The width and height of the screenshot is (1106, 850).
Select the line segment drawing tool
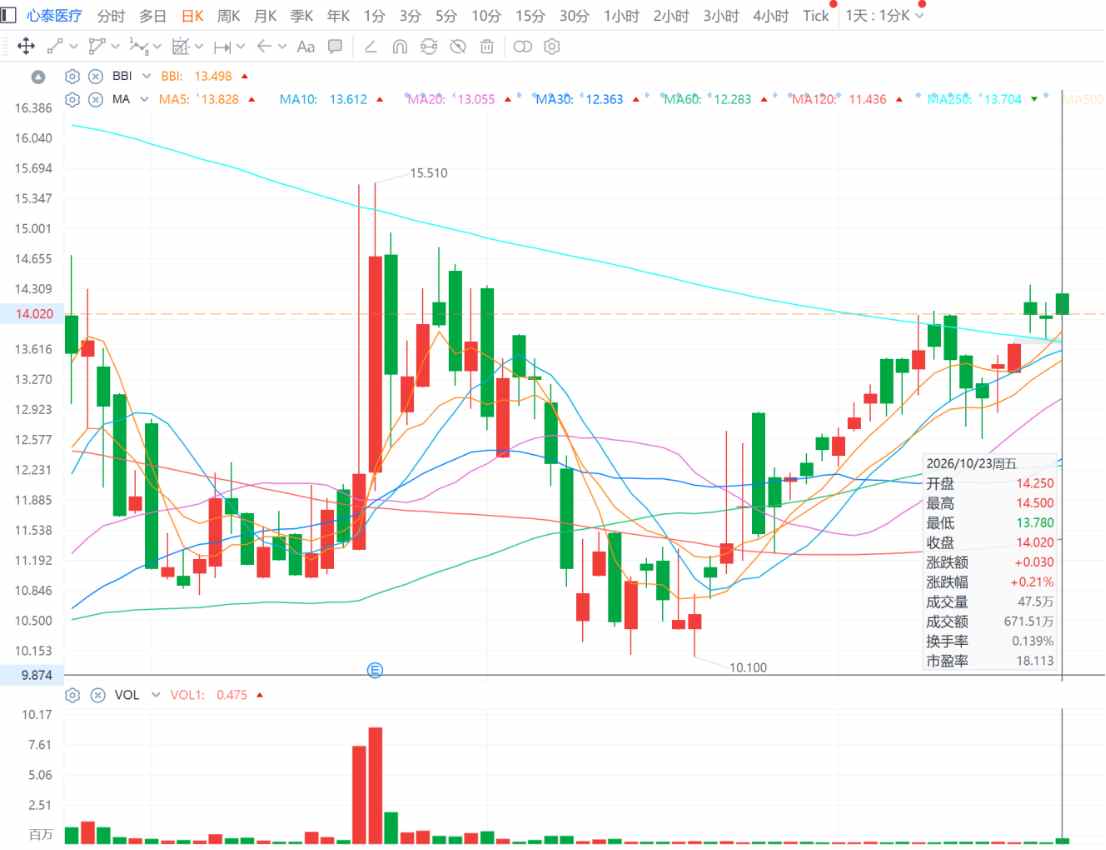pyautogui.click(x=54, y=47)
